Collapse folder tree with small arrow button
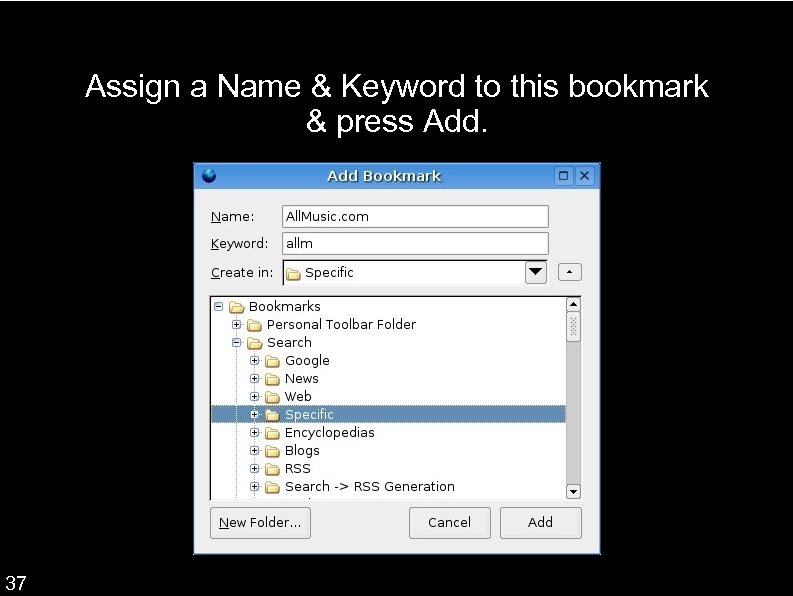Screen dimensions: 793x596 click(569, 272)
